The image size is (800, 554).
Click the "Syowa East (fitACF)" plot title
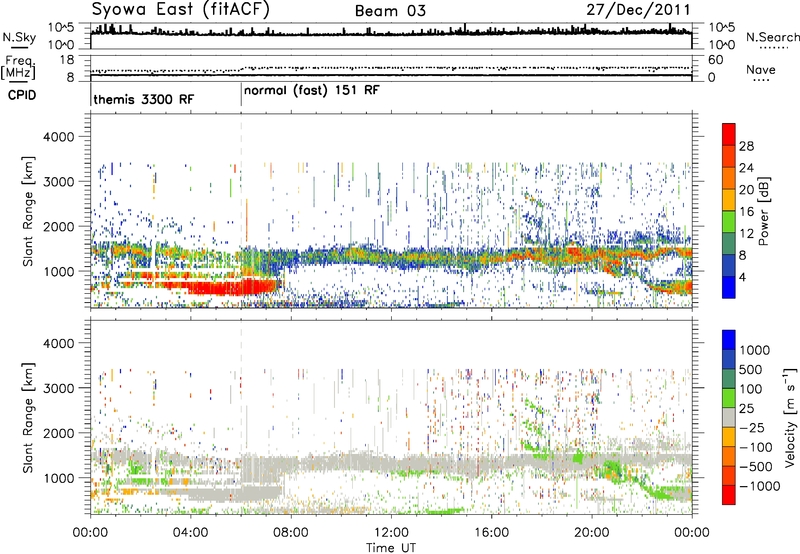[180, 9]
